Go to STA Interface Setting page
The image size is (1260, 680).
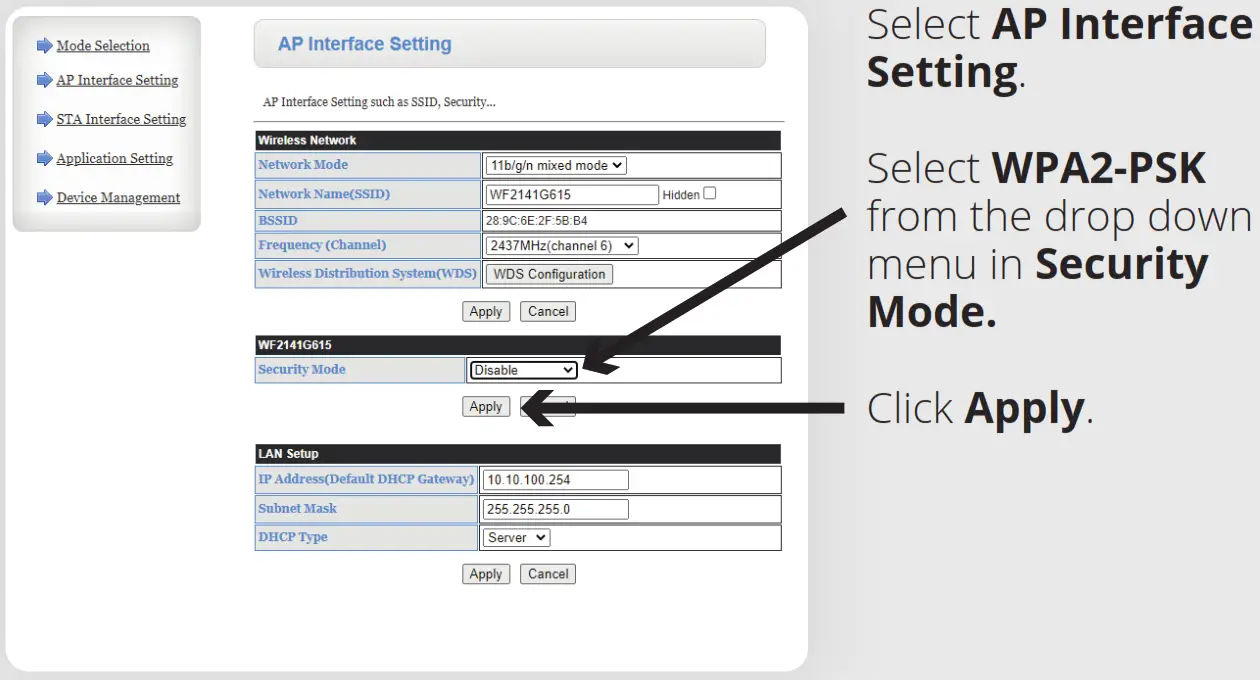pyautogui.click(x=121, y=120)
